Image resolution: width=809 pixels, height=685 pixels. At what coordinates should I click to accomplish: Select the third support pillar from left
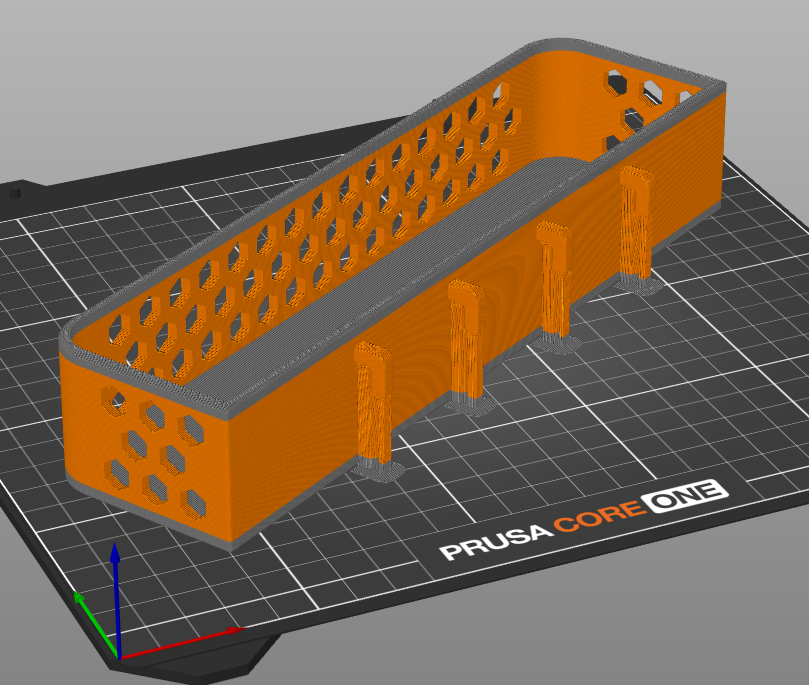tap(555, 280)
